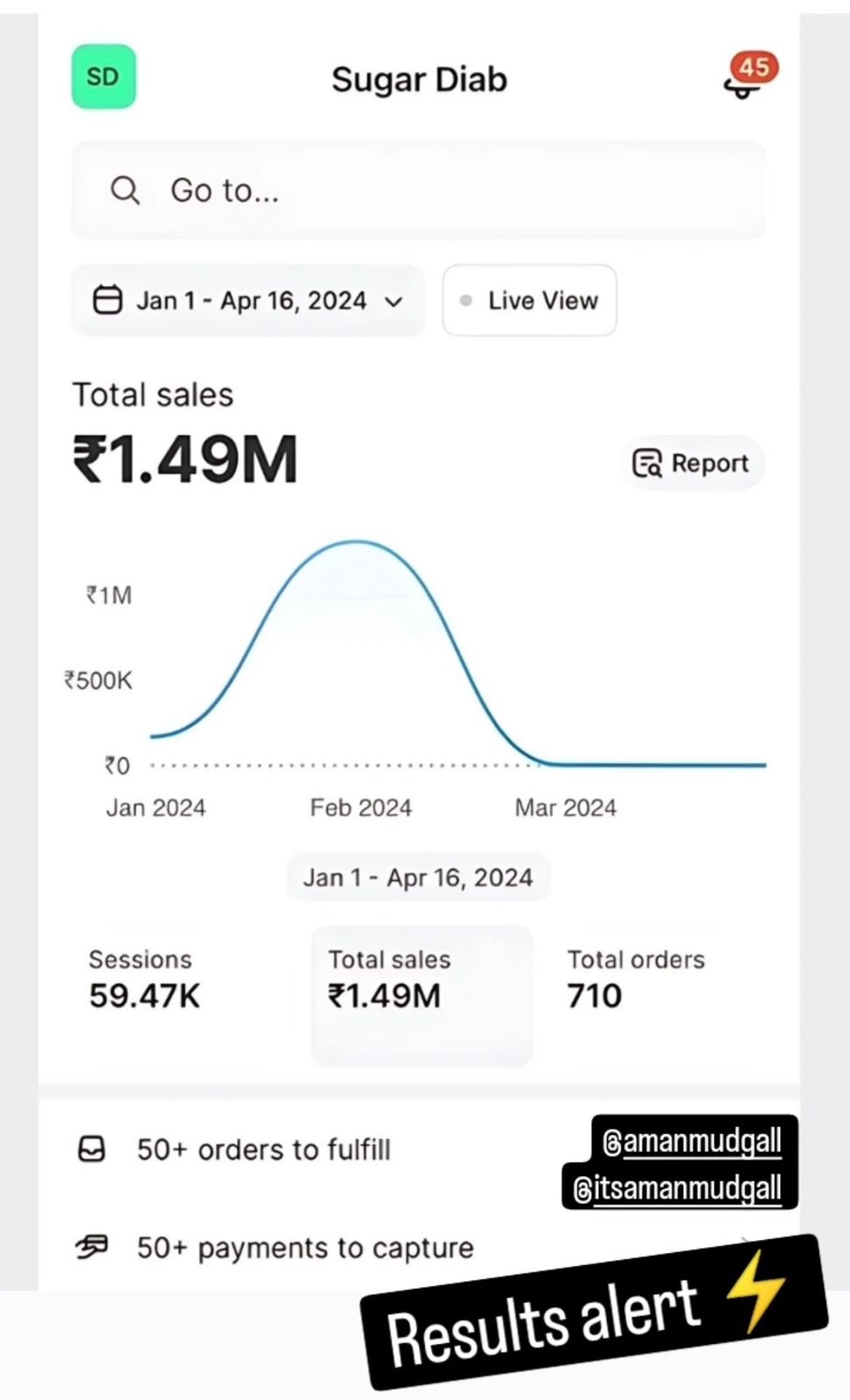Click the Live View status dot

466,300
